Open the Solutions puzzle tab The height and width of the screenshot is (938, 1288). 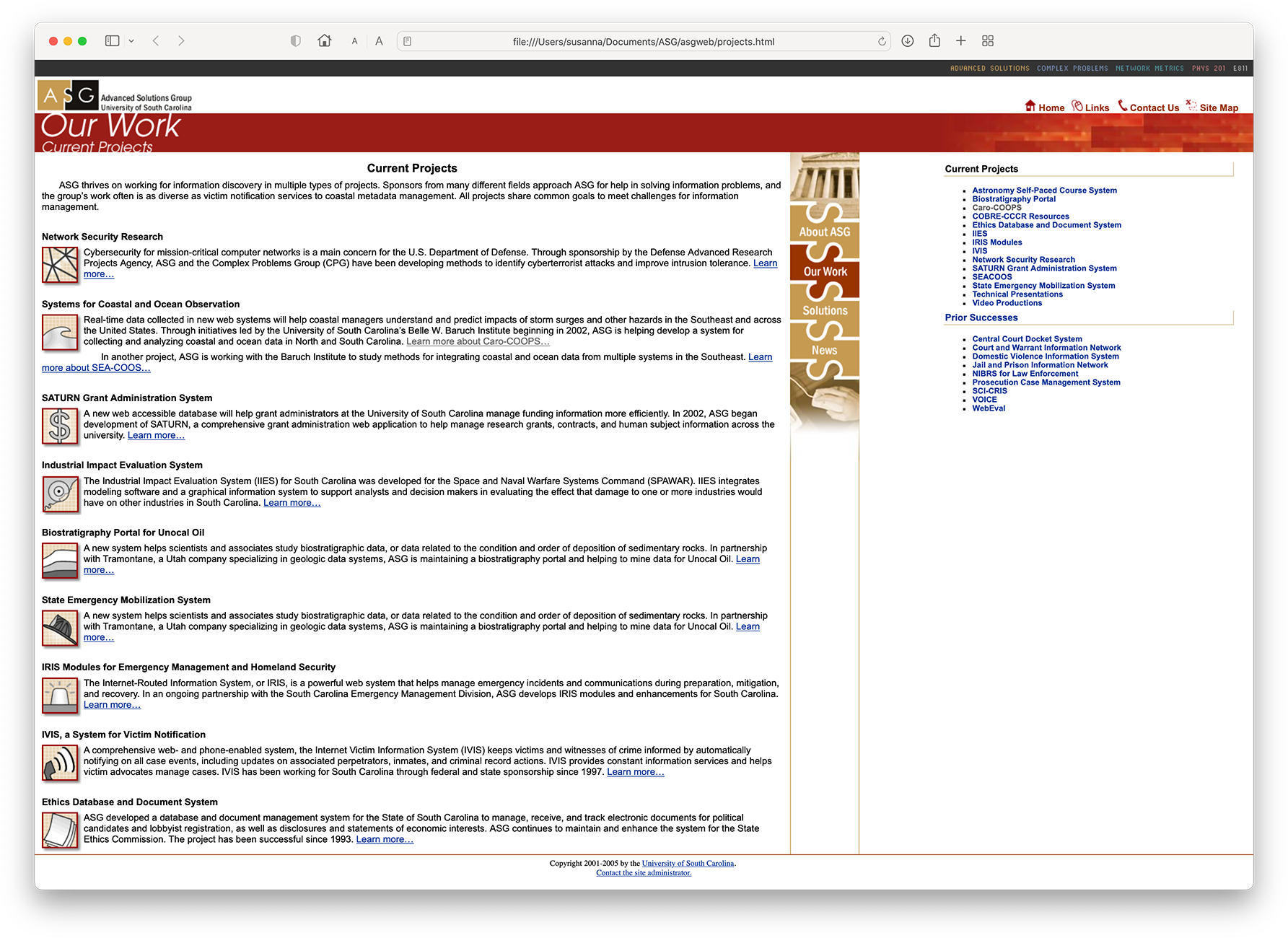coord(825,310)
